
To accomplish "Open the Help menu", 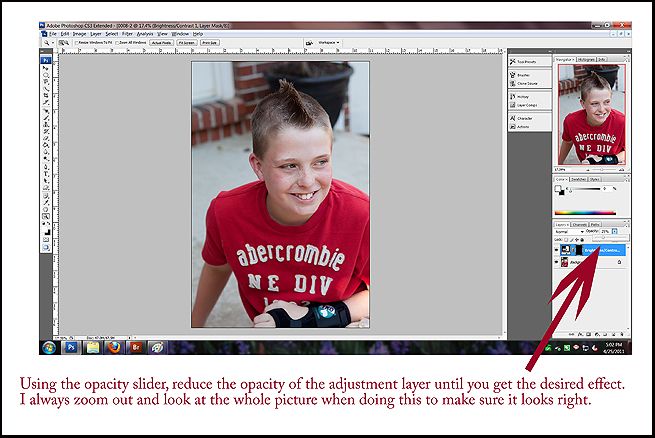I will 198,34.
